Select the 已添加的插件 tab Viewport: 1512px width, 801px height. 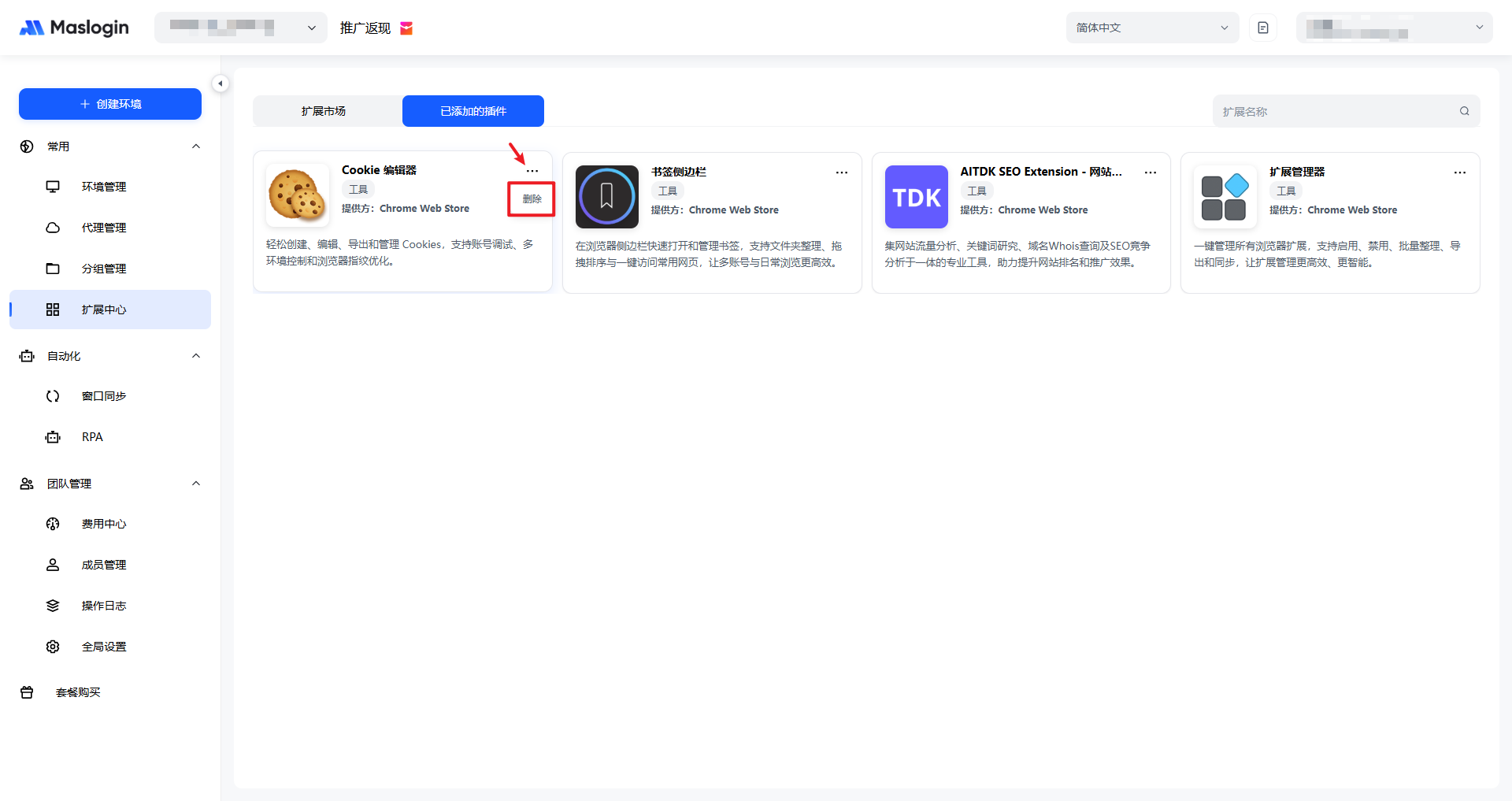tap(472, 111)
